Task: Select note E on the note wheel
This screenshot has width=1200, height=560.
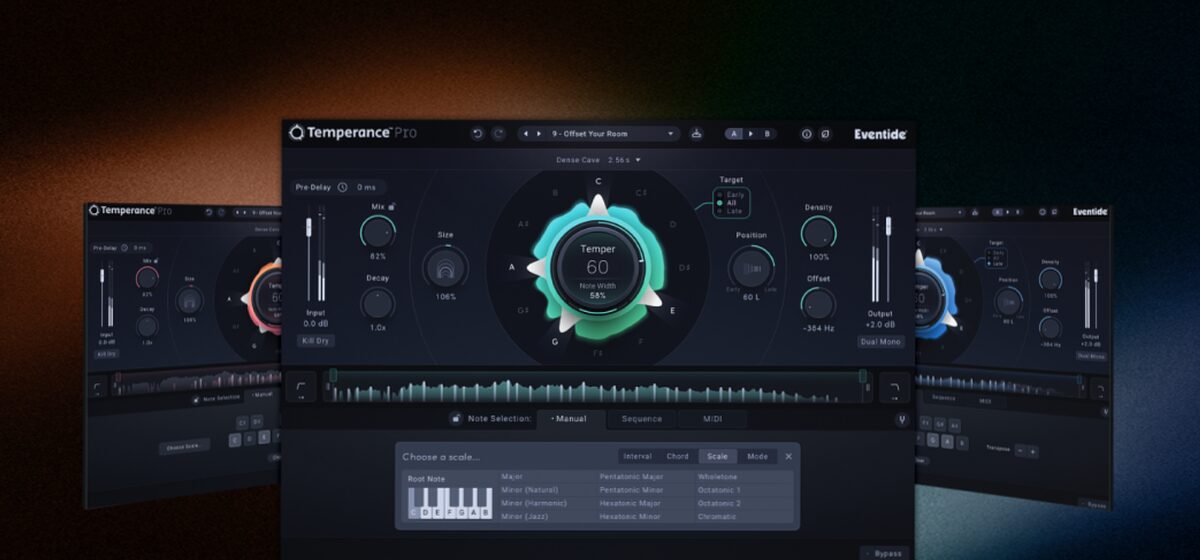Action: [x=672, y=310]
